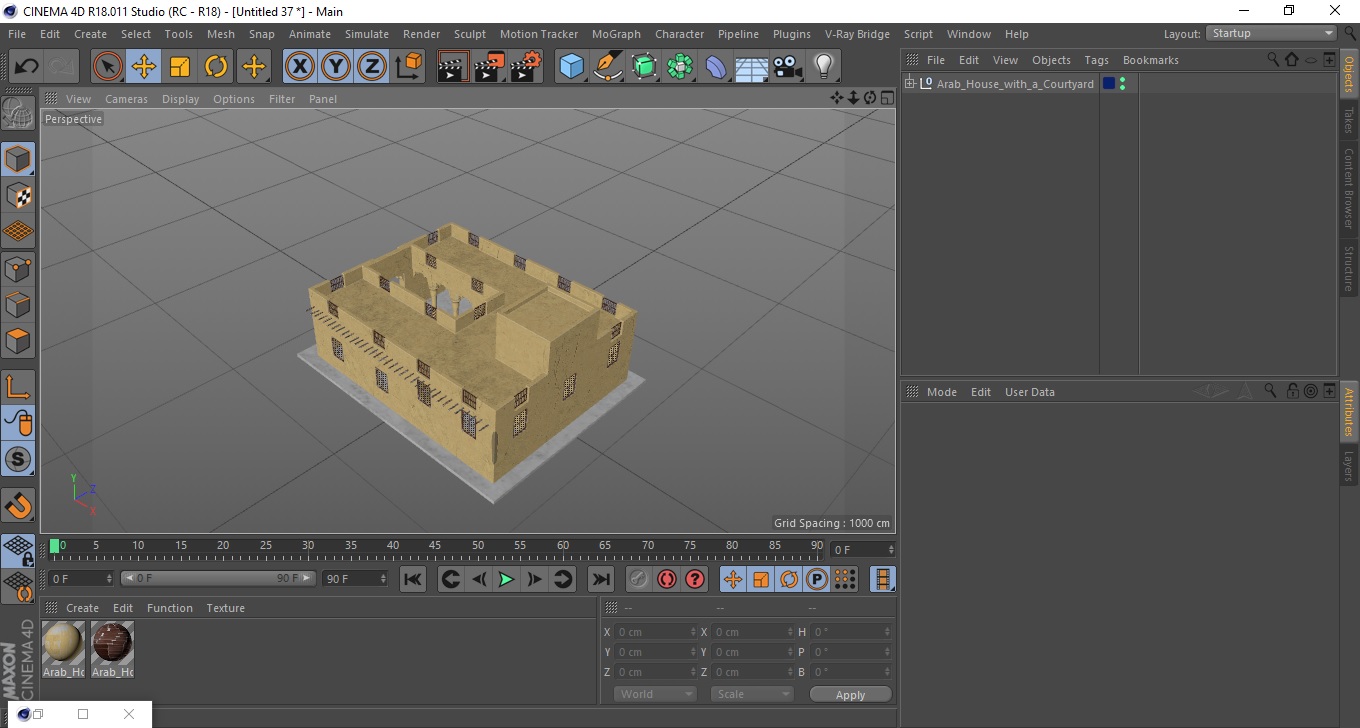Toggle Enable Axis mode
This screenshot has width=1360, height=728.
tap(18, 387)
